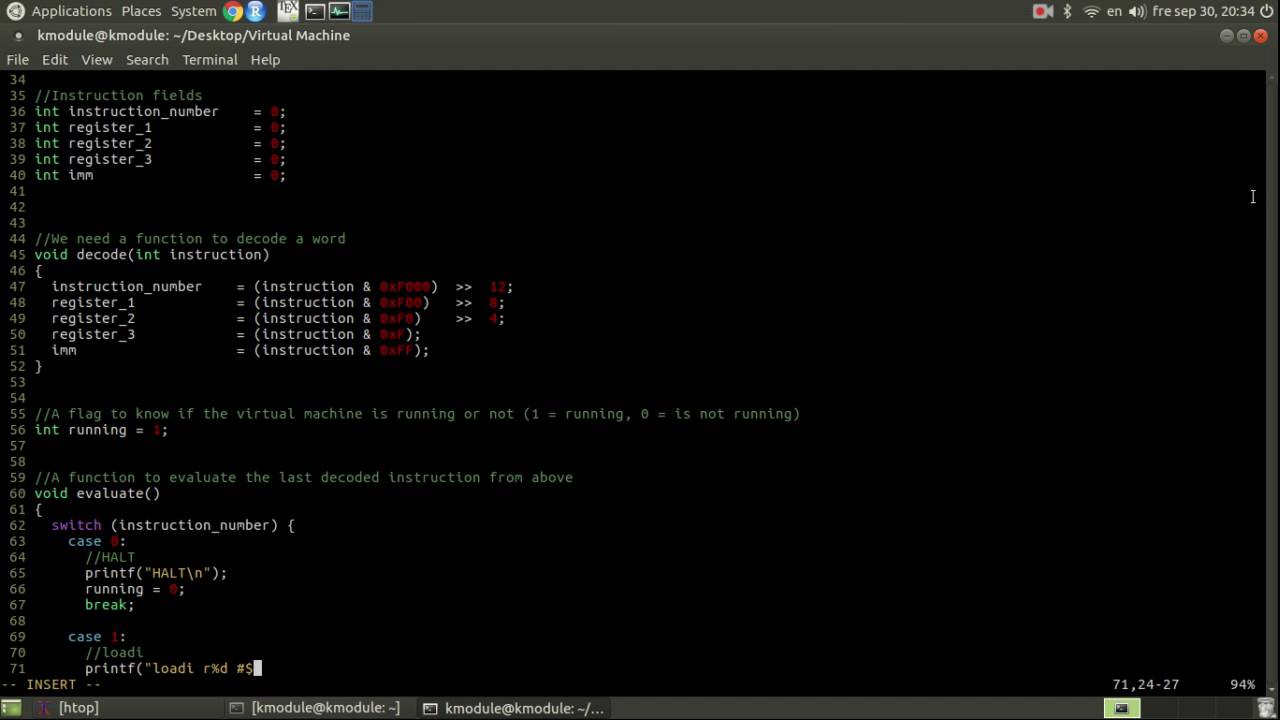Open the terminal Edit menu
Viewport: 1280px width, 720px height.
coord(54,60)
